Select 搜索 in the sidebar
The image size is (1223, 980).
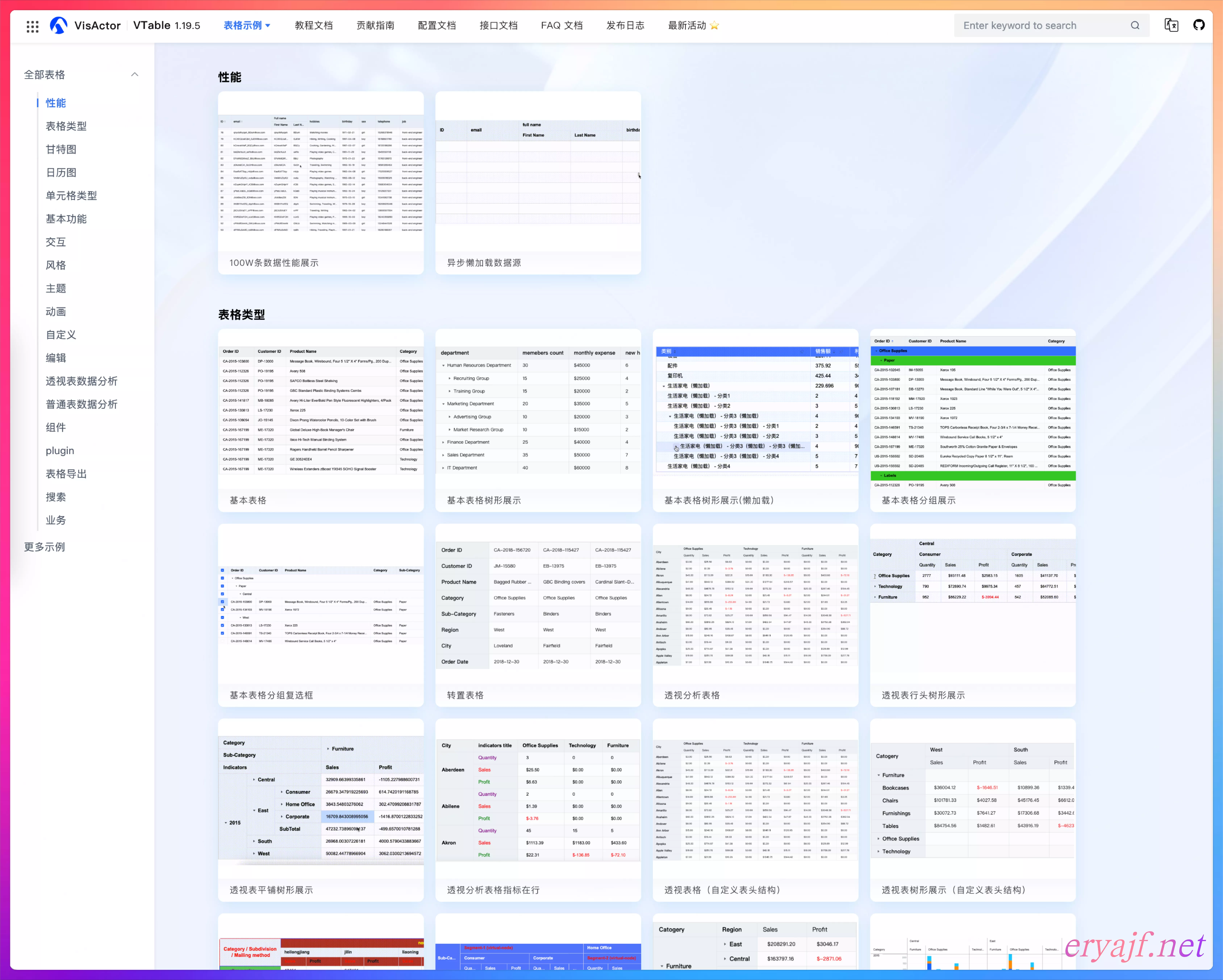click(x=56, y=497)
